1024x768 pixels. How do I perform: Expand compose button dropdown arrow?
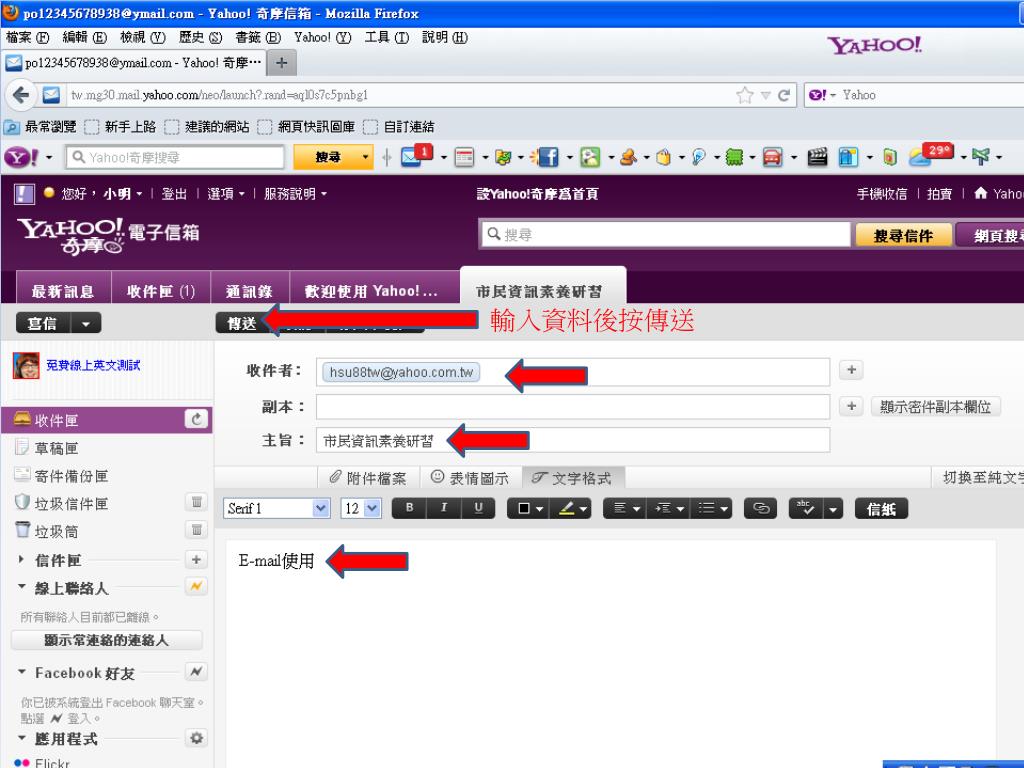(x=86, y=323)
